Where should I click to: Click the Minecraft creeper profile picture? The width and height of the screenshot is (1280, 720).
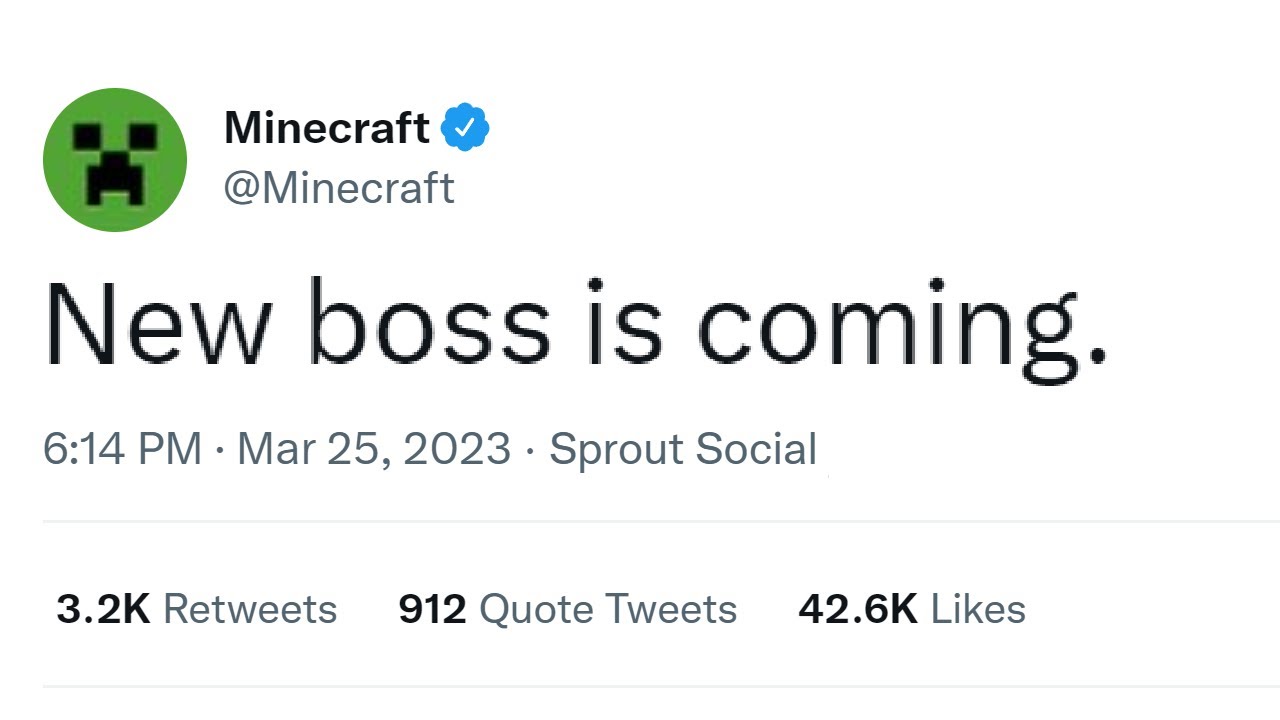114,160
